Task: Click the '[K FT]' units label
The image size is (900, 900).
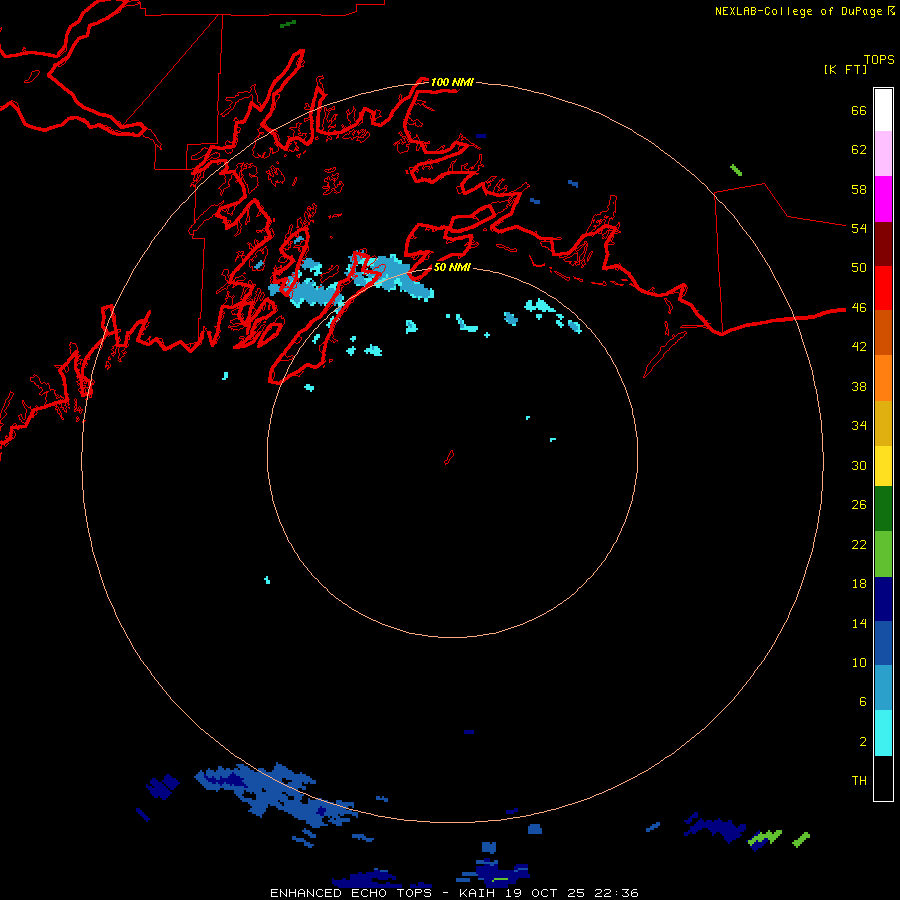Action: pyautogui.click(x=845, y=69)
